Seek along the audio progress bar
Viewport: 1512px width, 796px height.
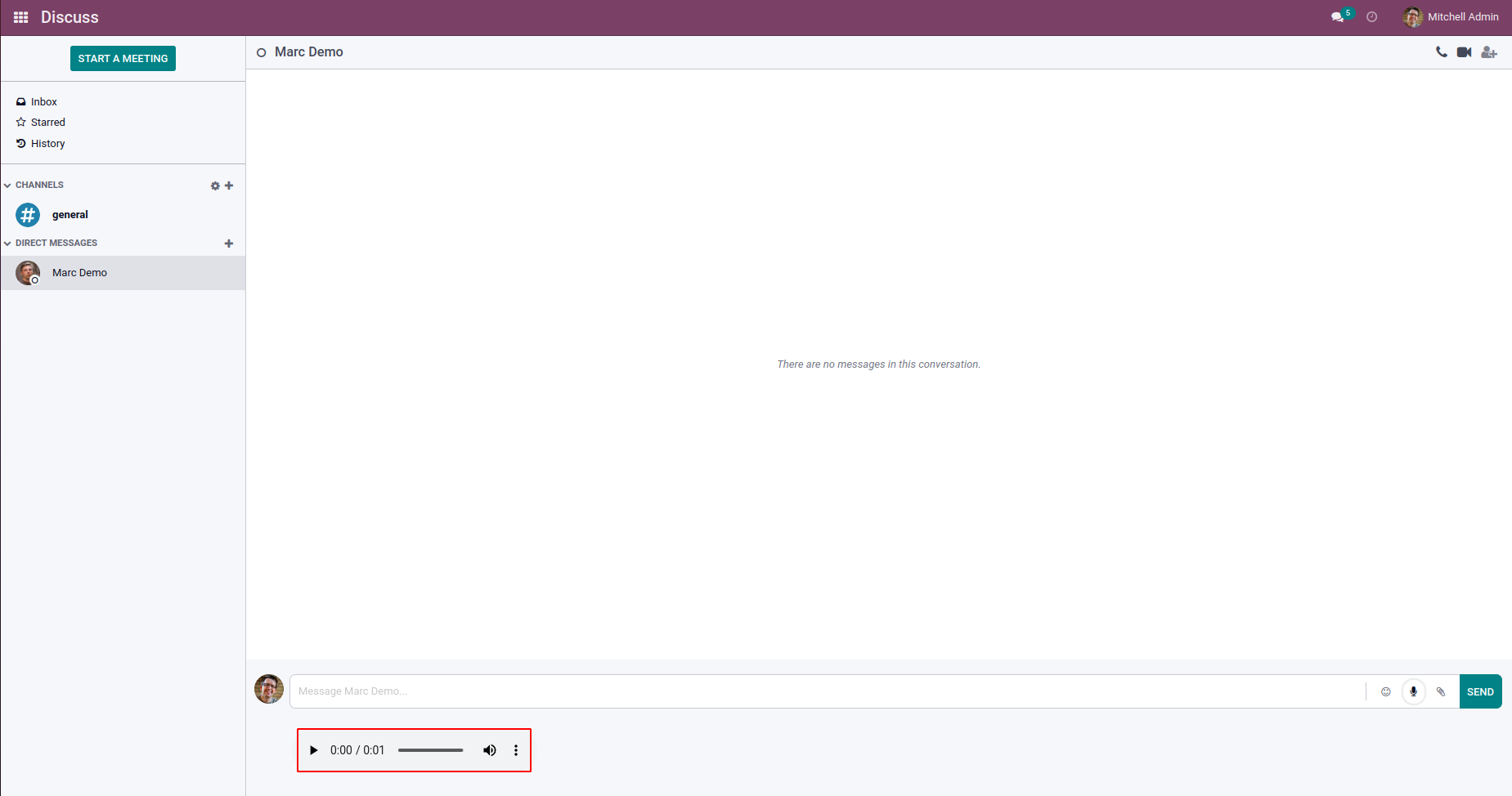pos(431,750)
